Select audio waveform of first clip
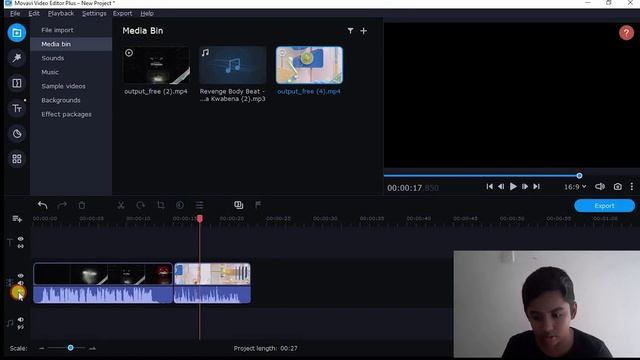This screenshot has width=640, height=360. (x=103, y=294)
